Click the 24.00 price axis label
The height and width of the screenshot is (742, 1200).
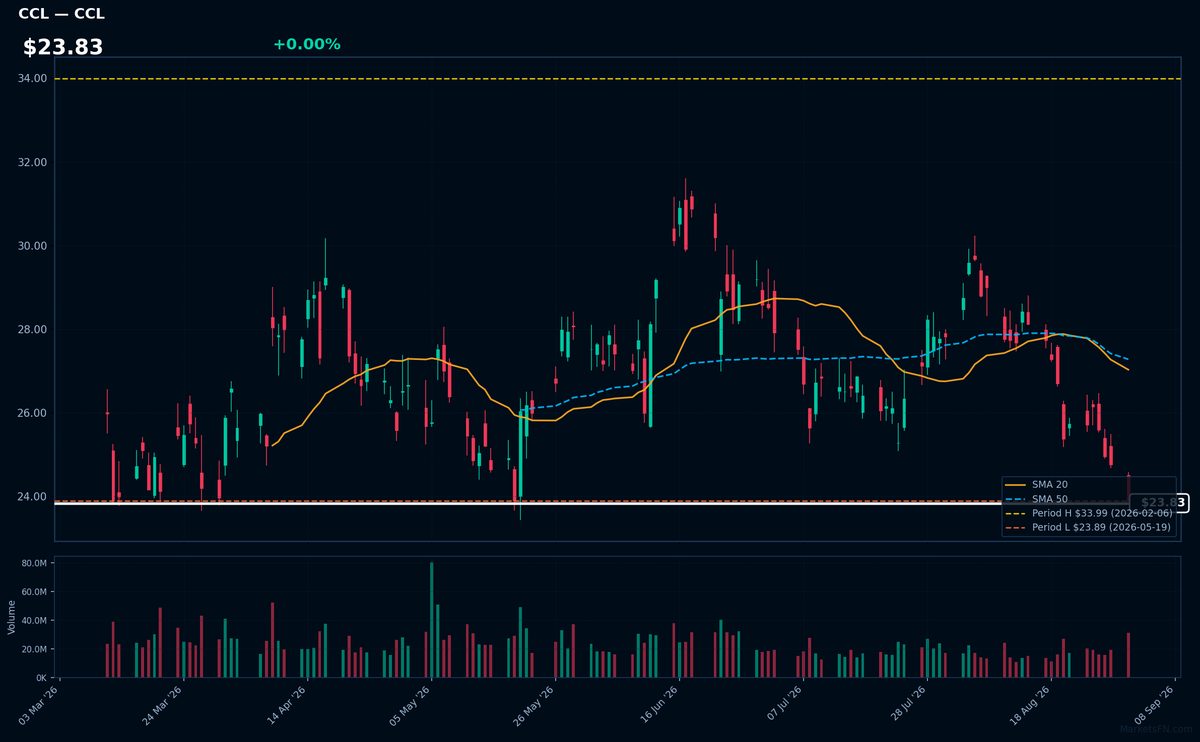coord(33,497)
